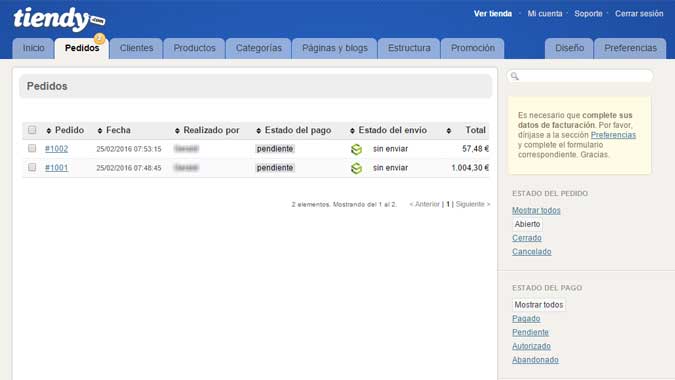Select the Abierto order status filter
The width and height of the screenshot is (675, 380).
527,224
